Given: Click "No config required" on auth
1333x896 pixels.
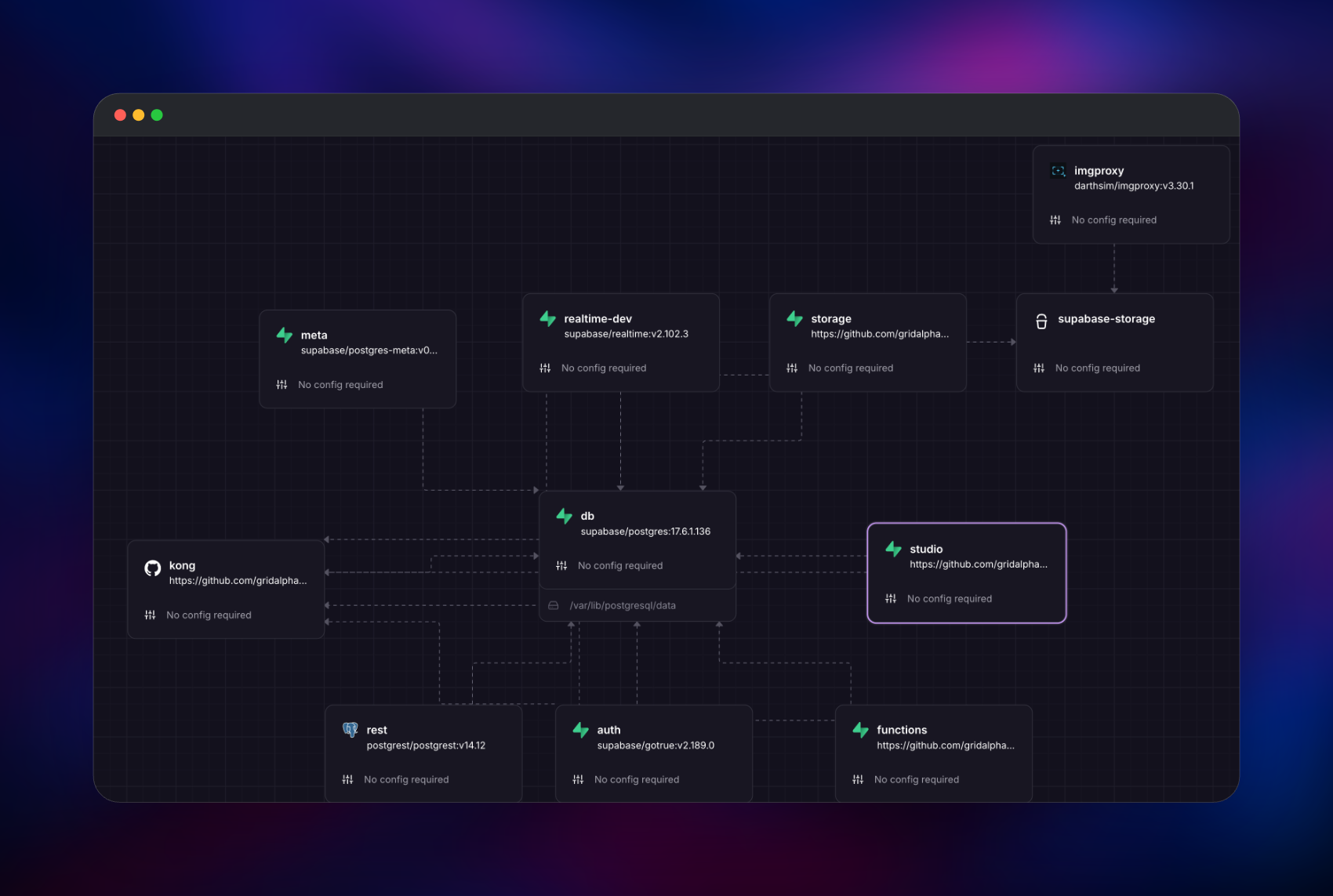Looking at the screenshot, I should coord(637,780).
